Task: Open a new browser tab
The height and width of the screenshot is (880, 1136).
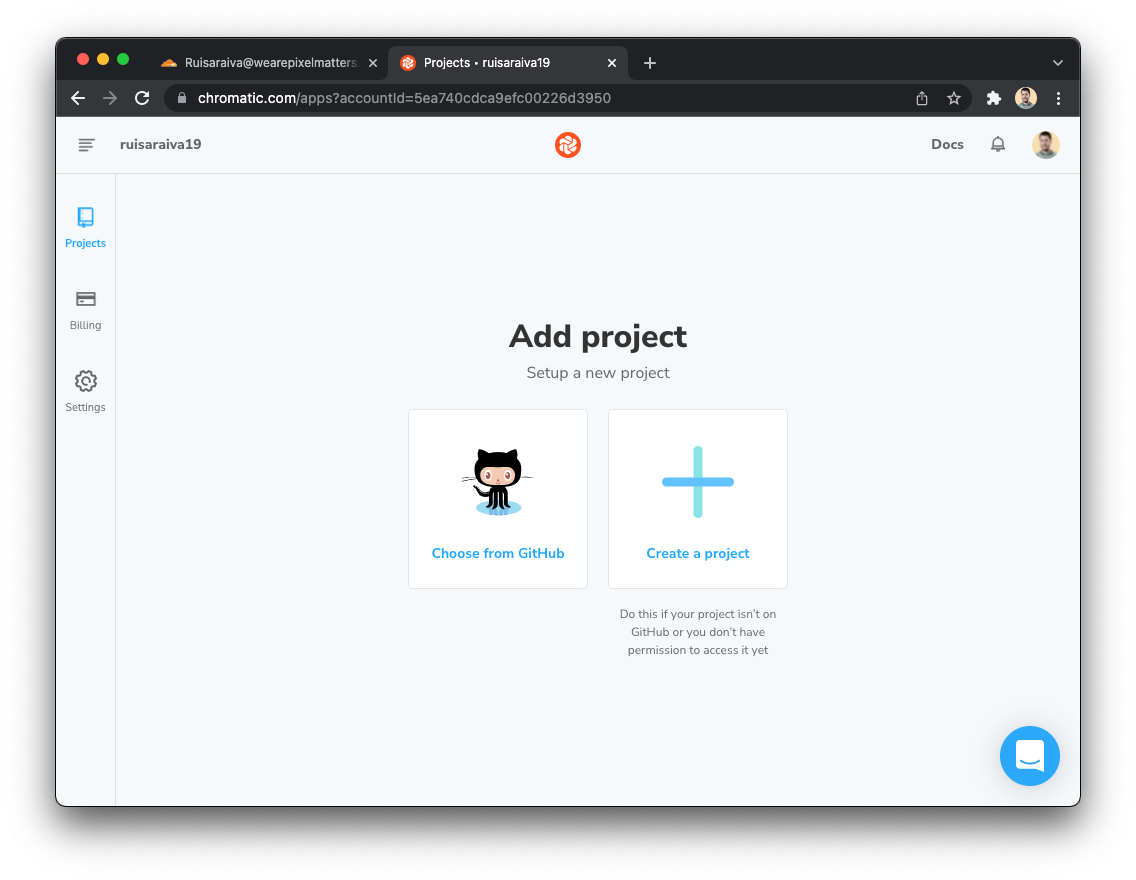Action: pyautogui.click(x=650, y=63)
